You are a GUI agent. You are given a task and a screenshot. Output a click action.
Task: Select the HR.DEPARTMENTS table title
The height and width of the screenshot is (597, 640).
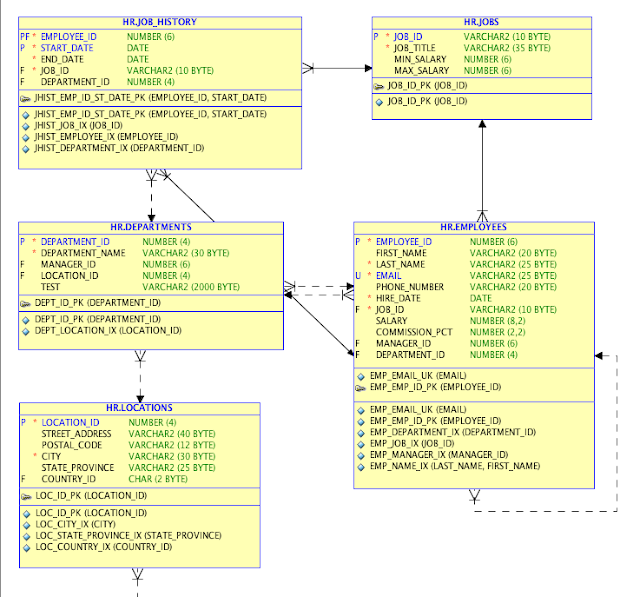click(x=151, y=227)
